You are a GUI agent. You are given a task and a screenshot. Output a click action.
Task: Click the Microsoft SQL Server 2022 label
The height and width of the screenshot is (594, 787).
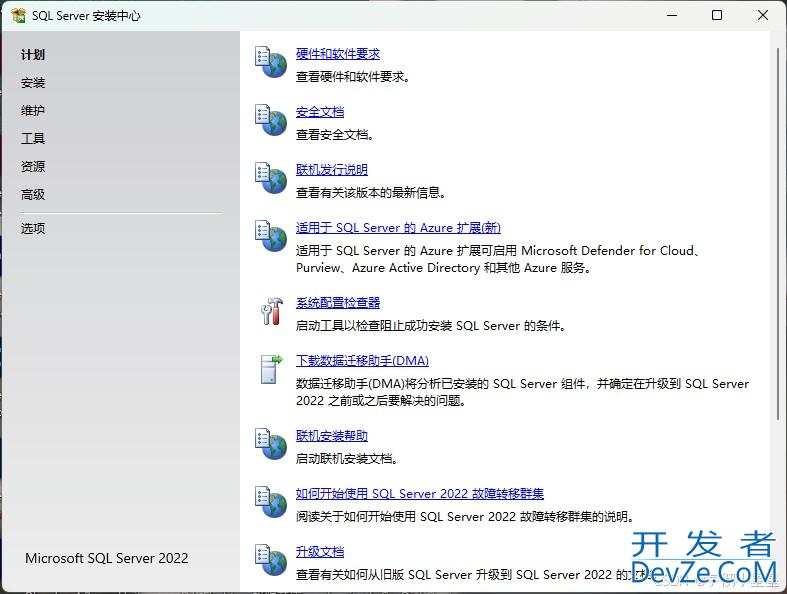pos(107,558)
